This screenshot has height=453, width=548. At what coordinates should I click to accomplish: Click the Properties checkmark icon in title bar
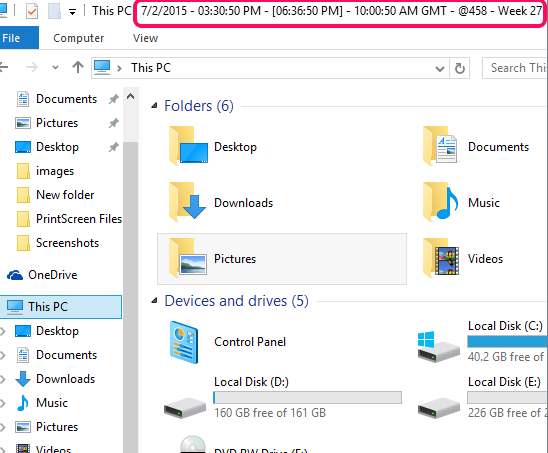tap(32, 11)
